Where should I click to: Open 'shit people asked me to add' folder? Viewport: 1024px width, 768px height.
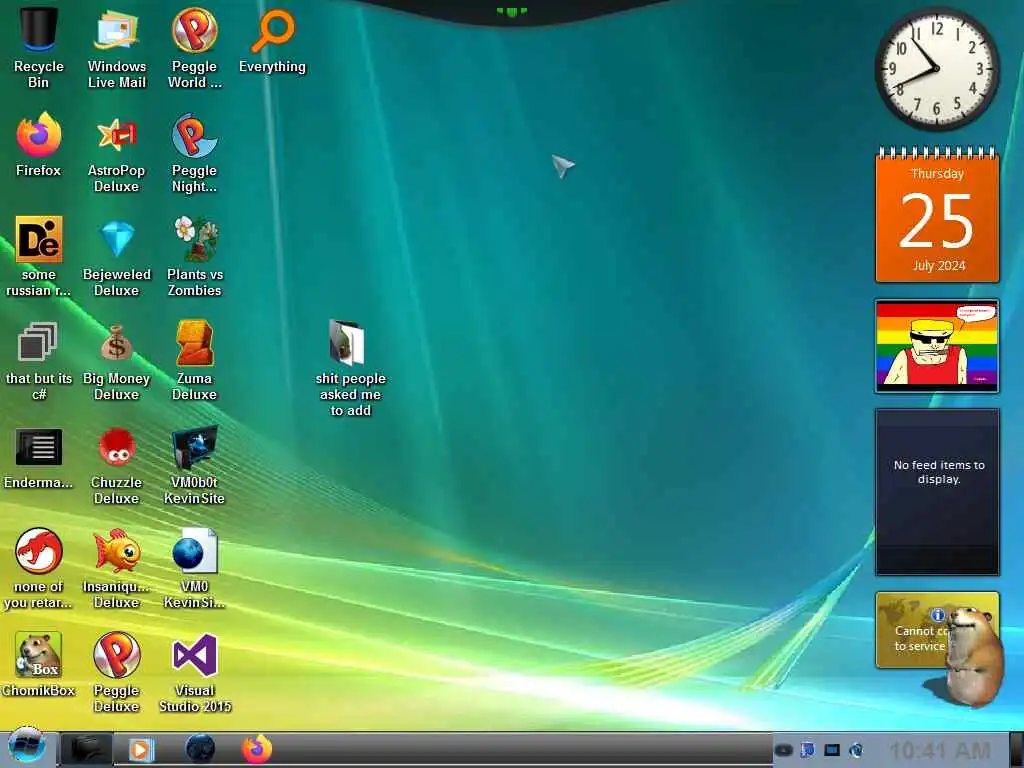pos(350,367)
